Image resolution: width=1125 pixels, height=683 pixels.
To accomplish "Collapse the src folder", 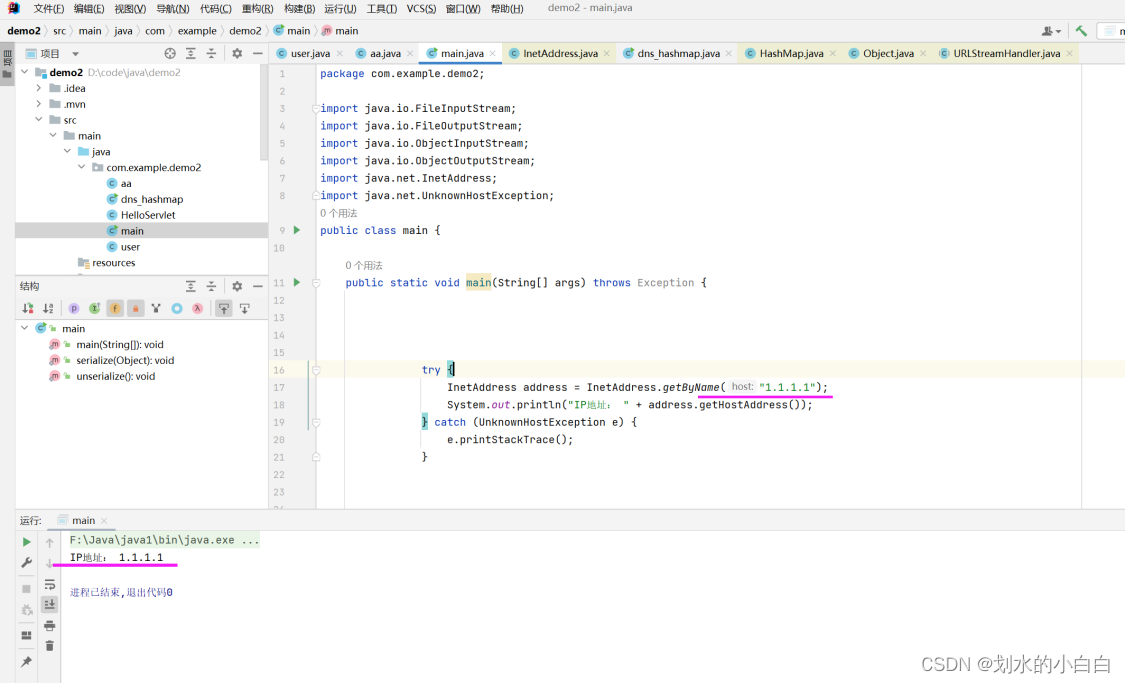I will (39, 119).
